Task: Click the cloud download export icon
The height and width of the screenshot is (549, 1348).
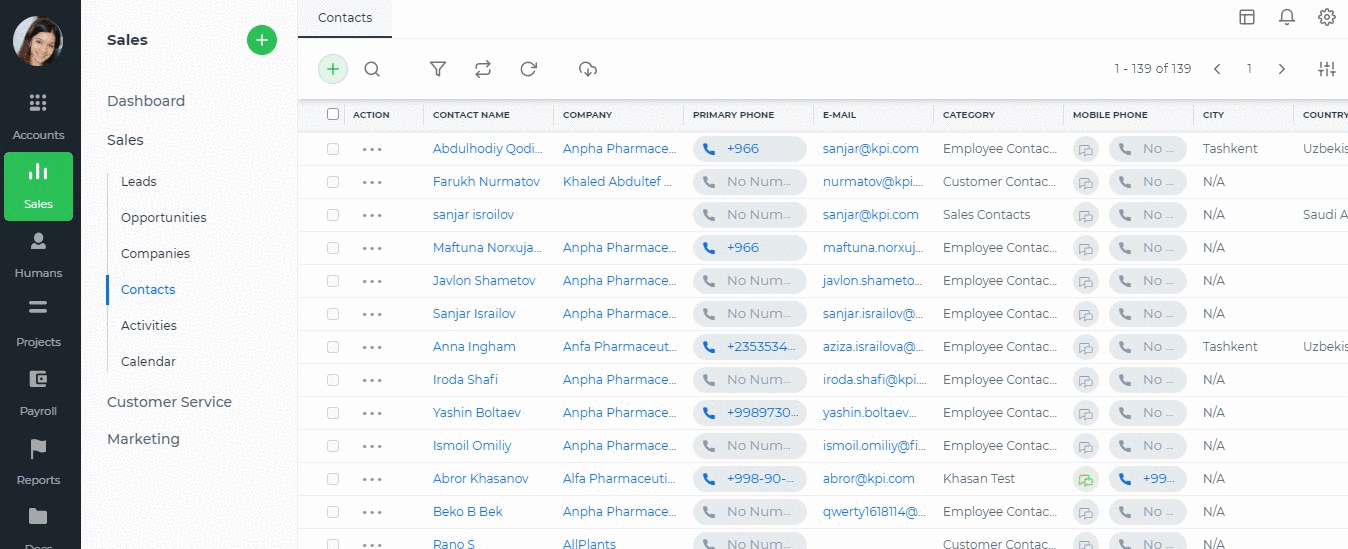Action: pyautogui.click(x=588, y=69)
